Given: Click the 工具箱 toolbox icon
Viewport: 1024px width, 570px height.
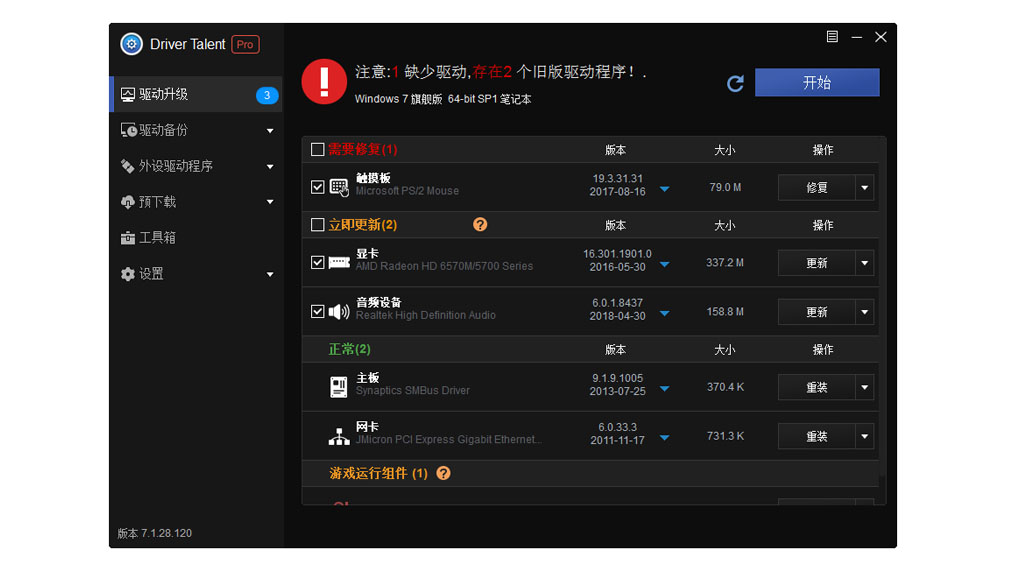Looking at the screenshot, I should tap(127, 238).
